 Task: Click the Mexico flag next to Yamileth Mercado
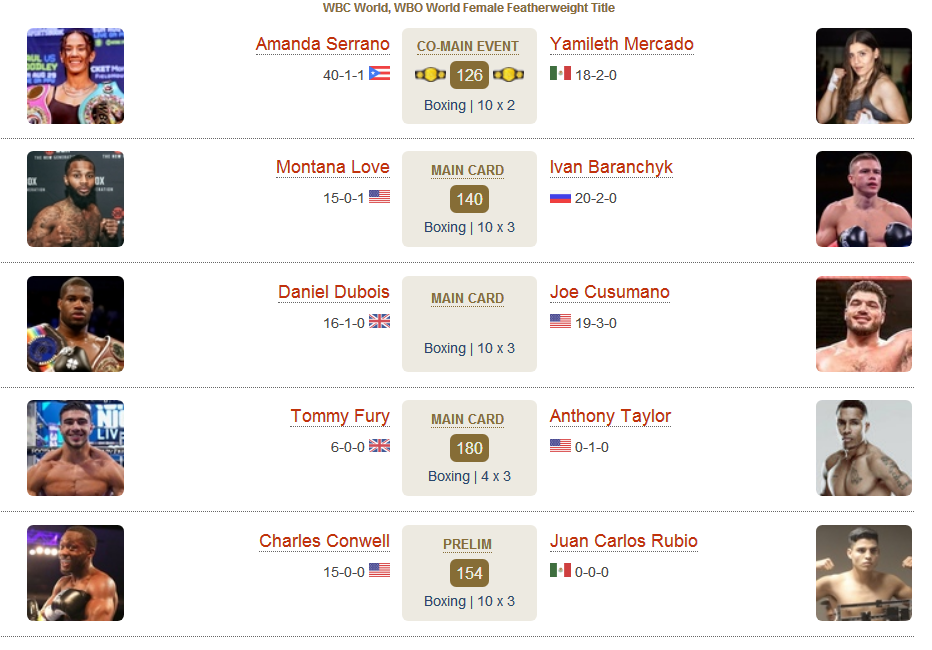click(560, 74)
